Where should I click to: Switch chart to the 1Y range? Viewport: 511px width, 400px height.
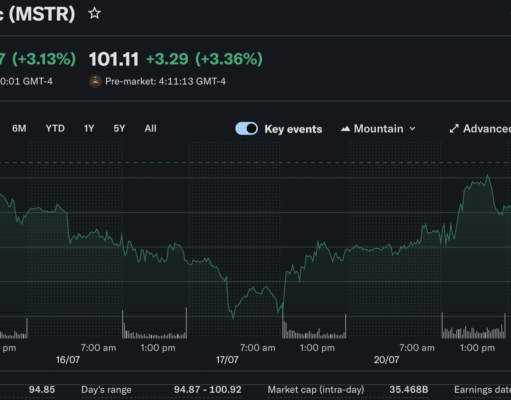pos(89,129)
